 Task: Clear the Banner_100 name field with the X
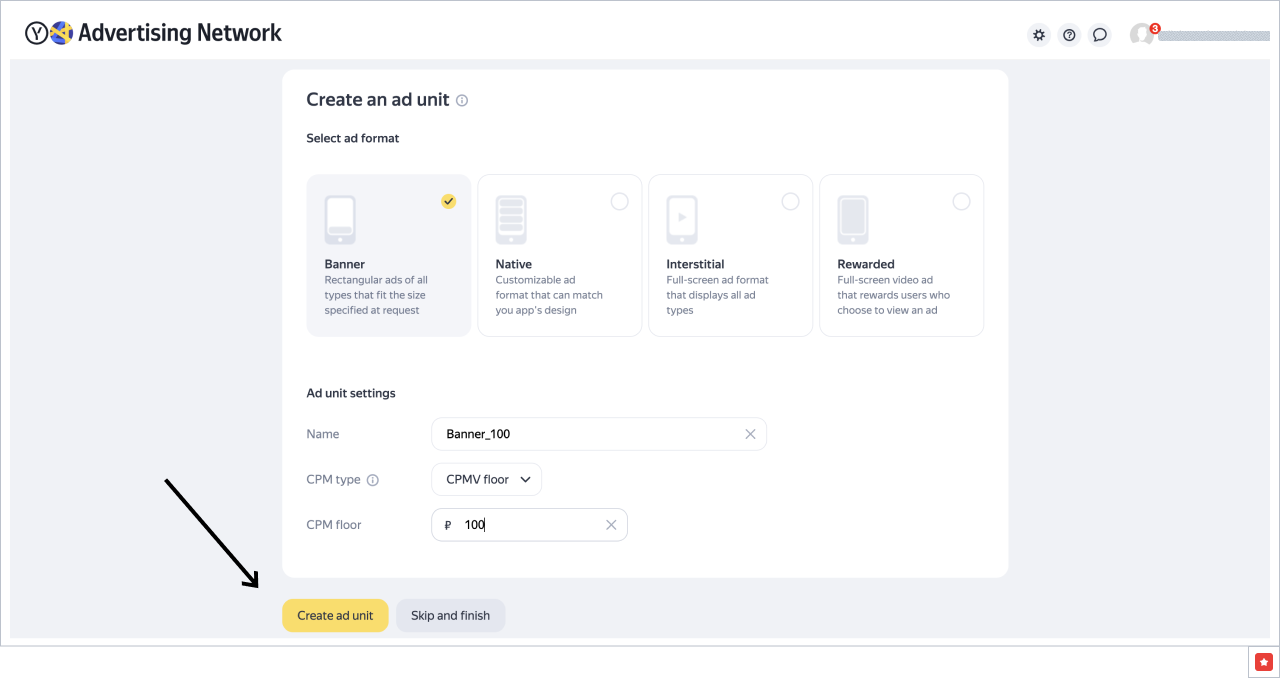point(750,434)
